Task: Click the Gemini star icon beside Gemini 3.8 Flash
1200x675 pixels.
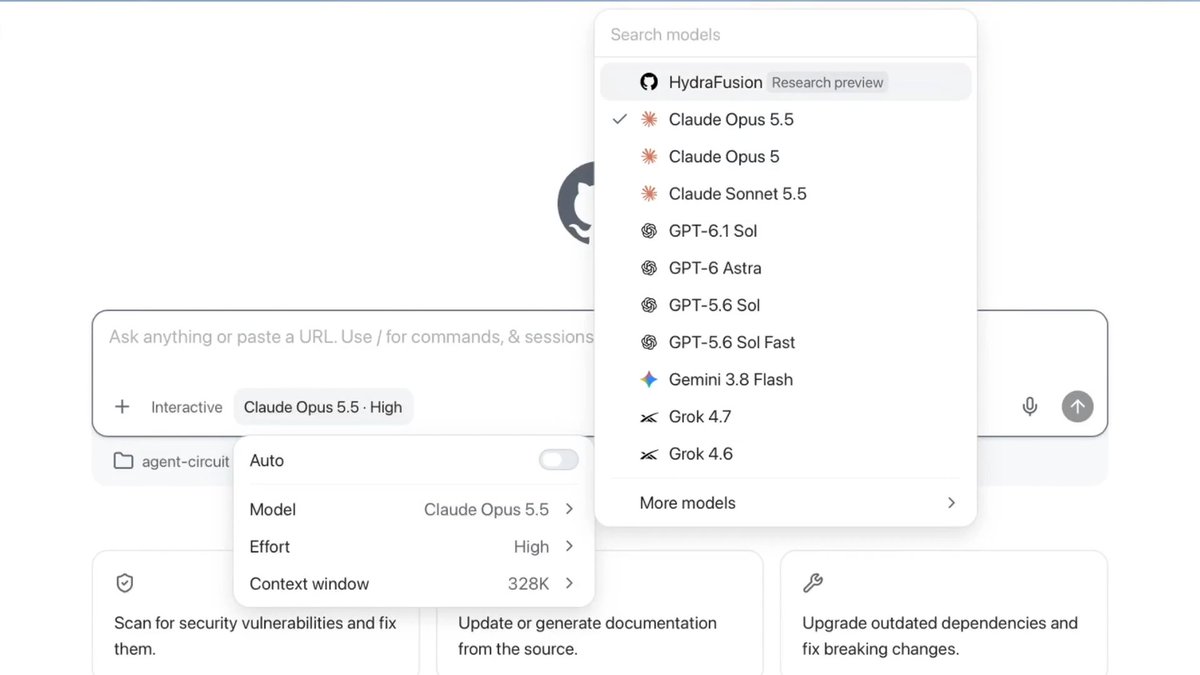Action: tap(649, 379)
